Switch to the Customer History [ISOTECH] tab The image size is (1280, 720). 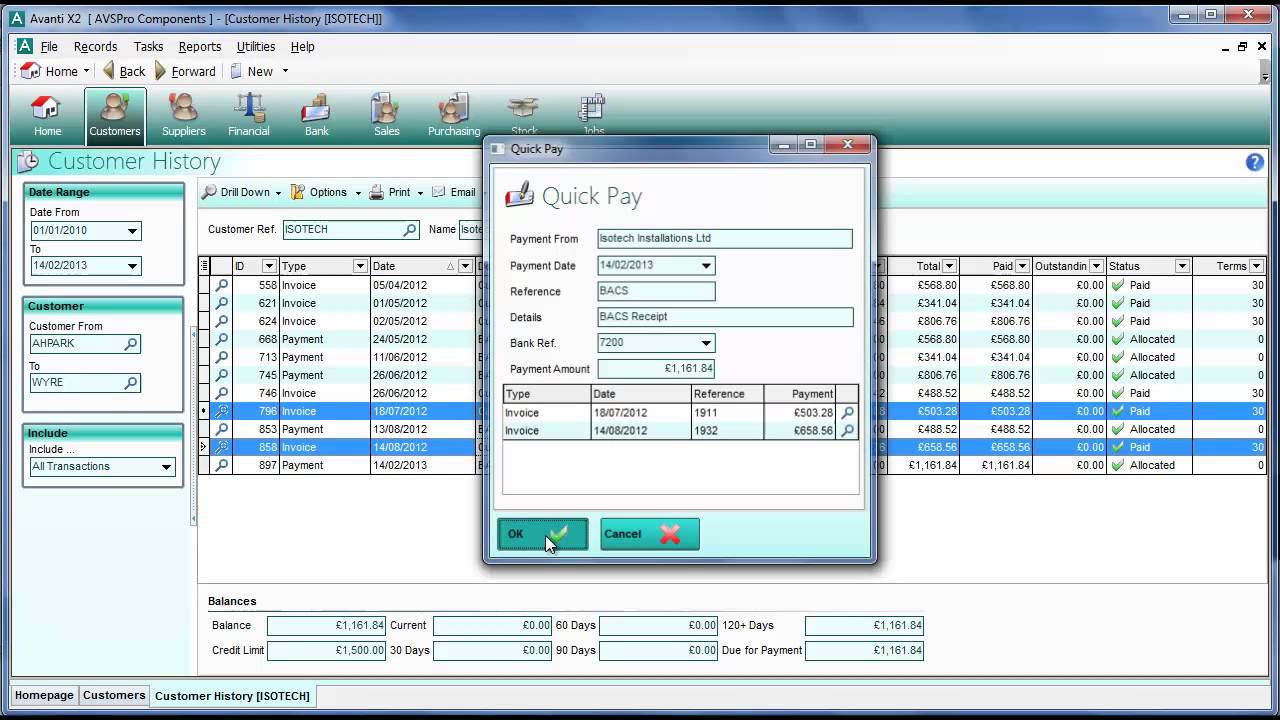(232, 696)
